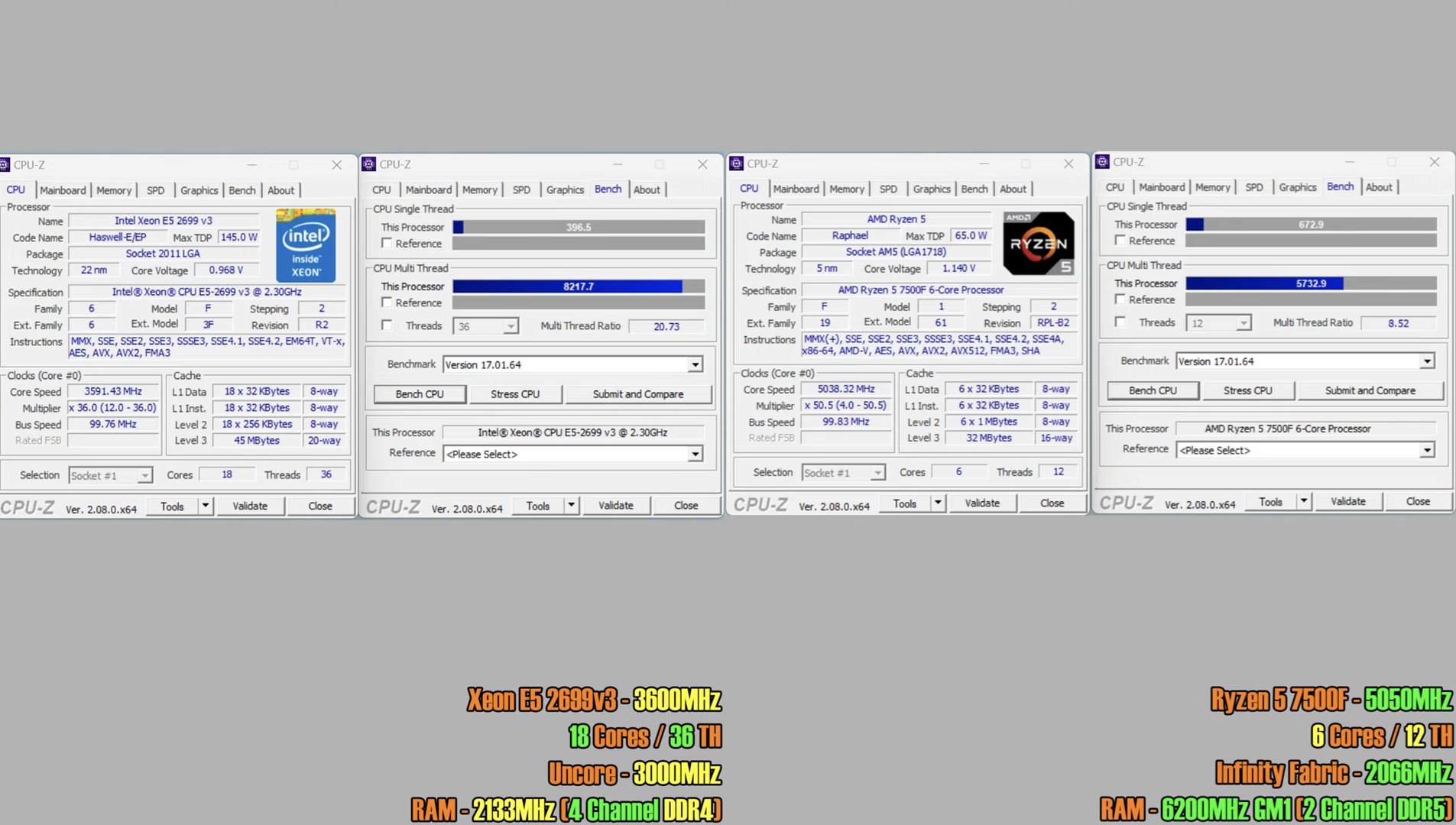Image resolution: width=1456 pixels, height=825 pixels.
Task: Click the CPU-Z title icon in the Ryzen CPU window
Action: point(737,163)
